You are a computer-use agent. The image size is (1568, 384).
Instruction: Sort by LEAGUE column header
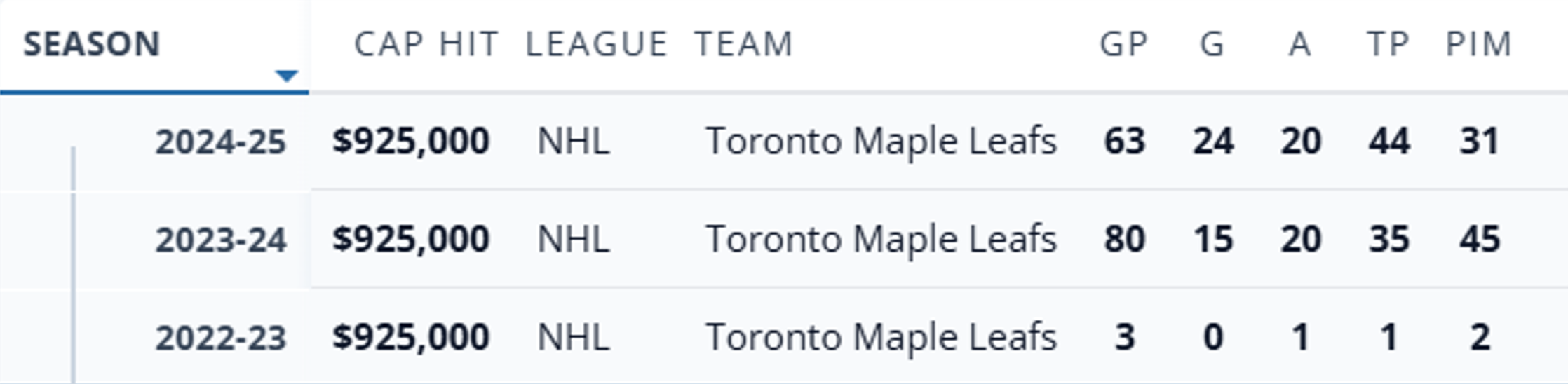click(x=596, y=44)
